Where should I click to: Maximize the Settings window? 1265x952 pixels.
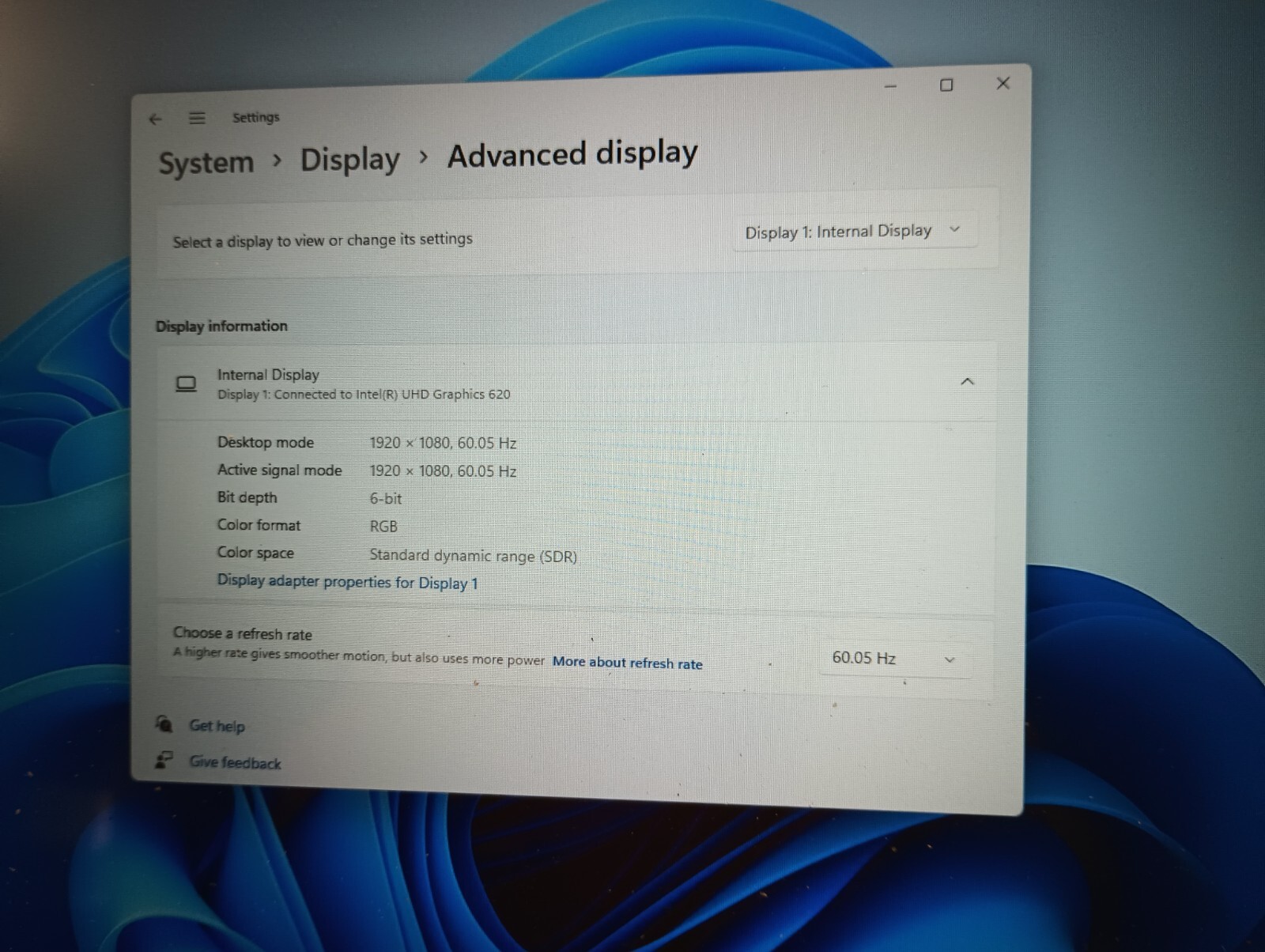(x=946, y=85)
